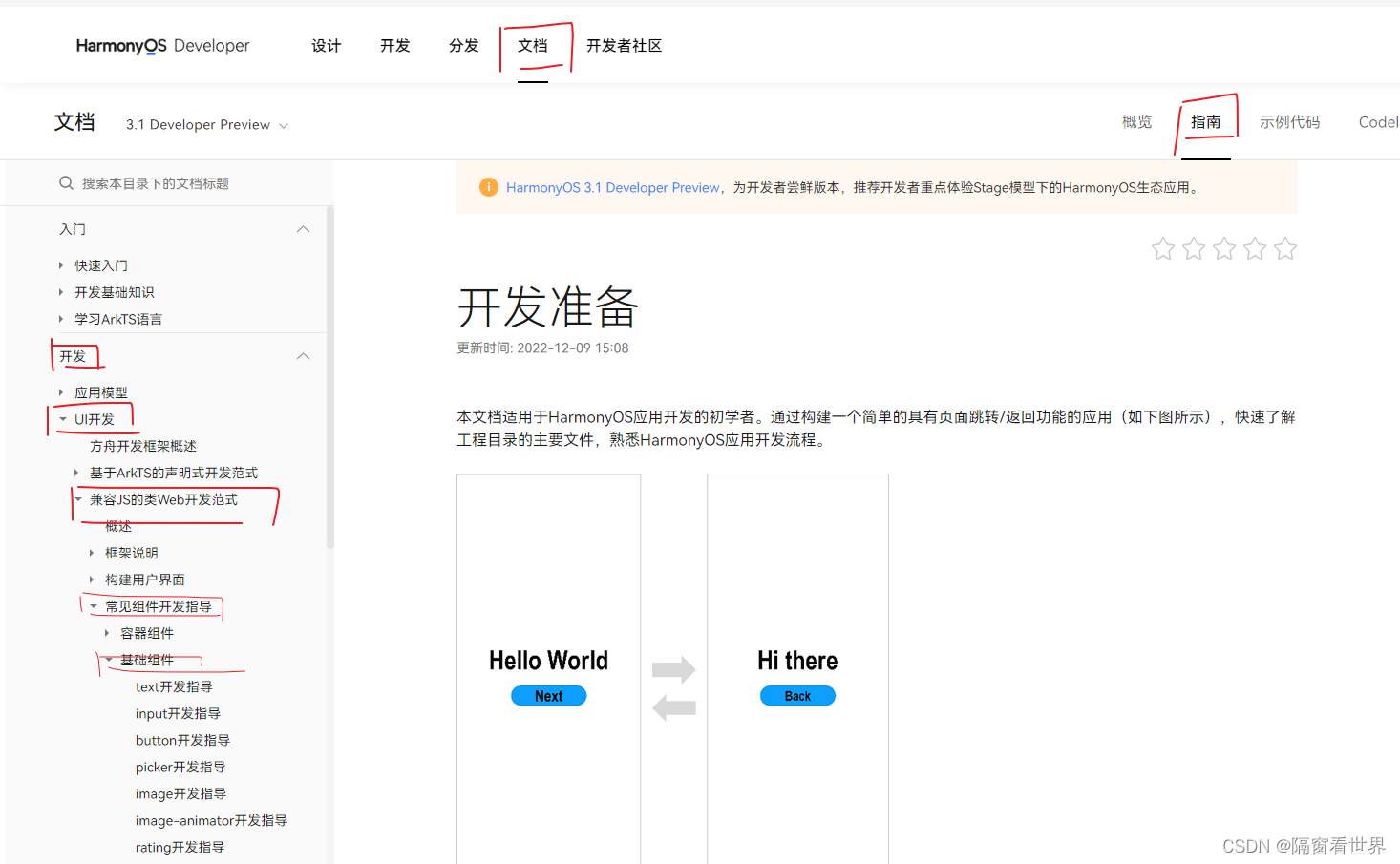1400x864 pixels.
Task: Switch to the 示例代码 tab
Action: click(x=1289, y=122)
